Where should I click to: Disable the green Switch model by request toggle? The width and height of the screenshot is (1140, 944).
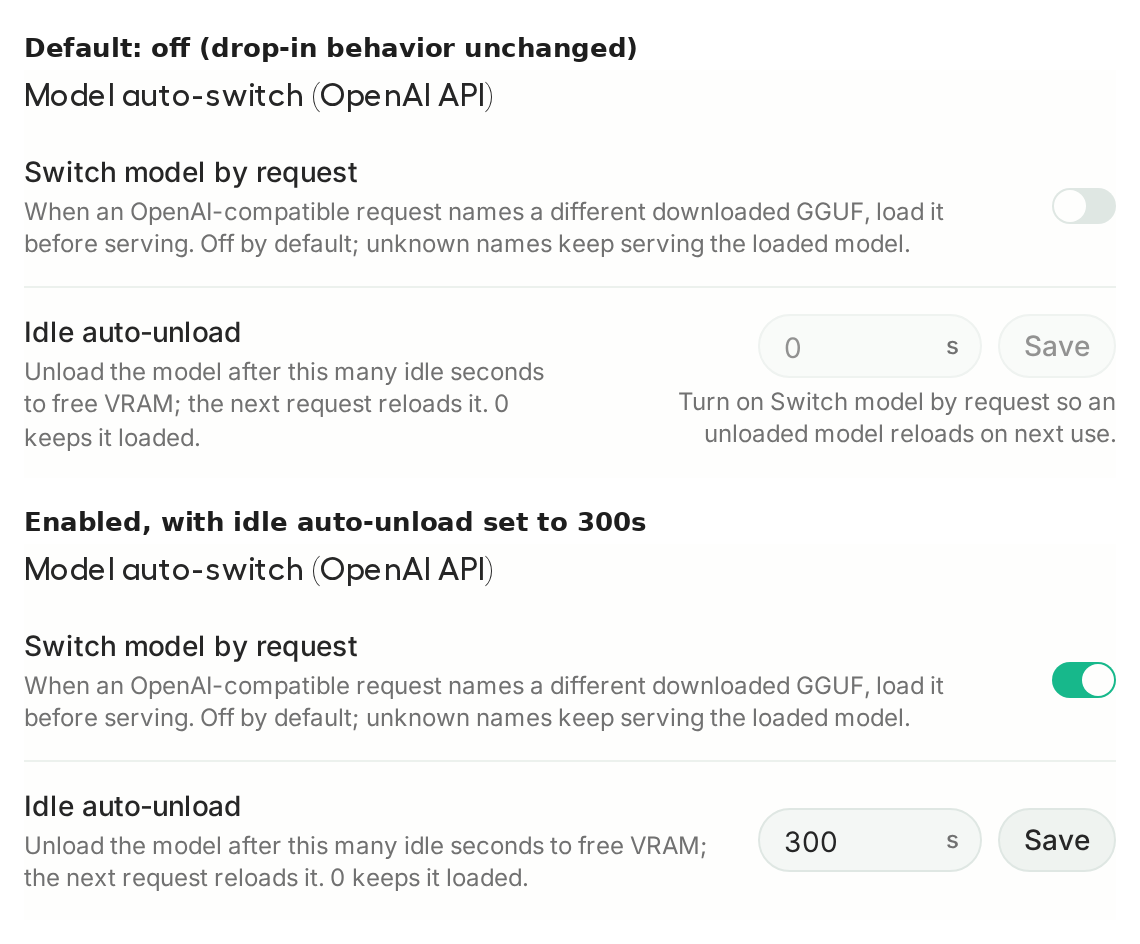point(1083,680)
